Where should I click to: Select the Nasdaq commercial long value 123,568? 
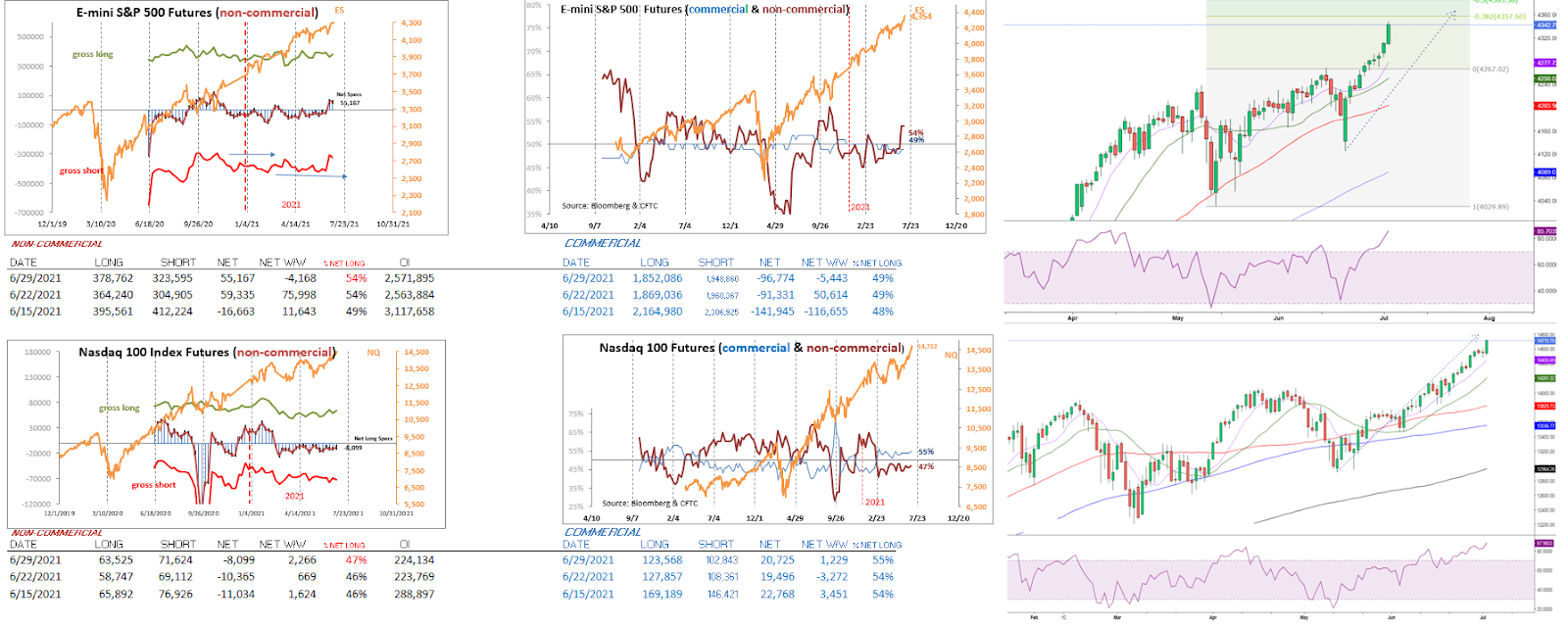(x=662, y=560)
